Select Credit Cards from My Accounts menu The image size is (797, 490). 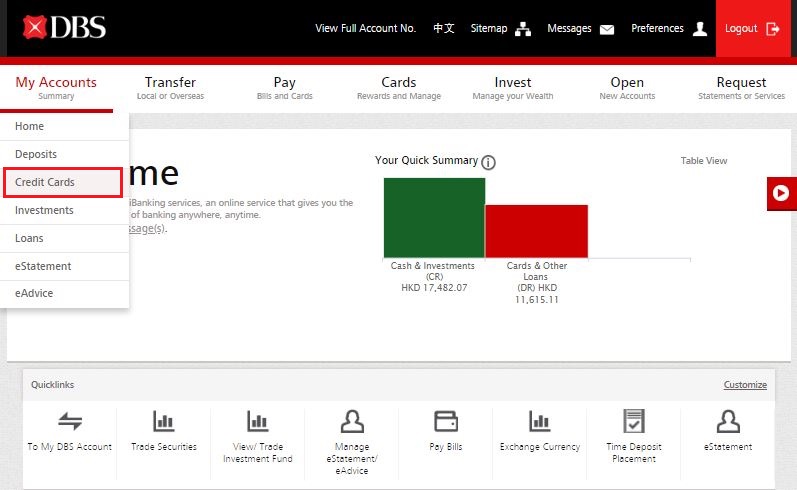click(x=62, y=182)
